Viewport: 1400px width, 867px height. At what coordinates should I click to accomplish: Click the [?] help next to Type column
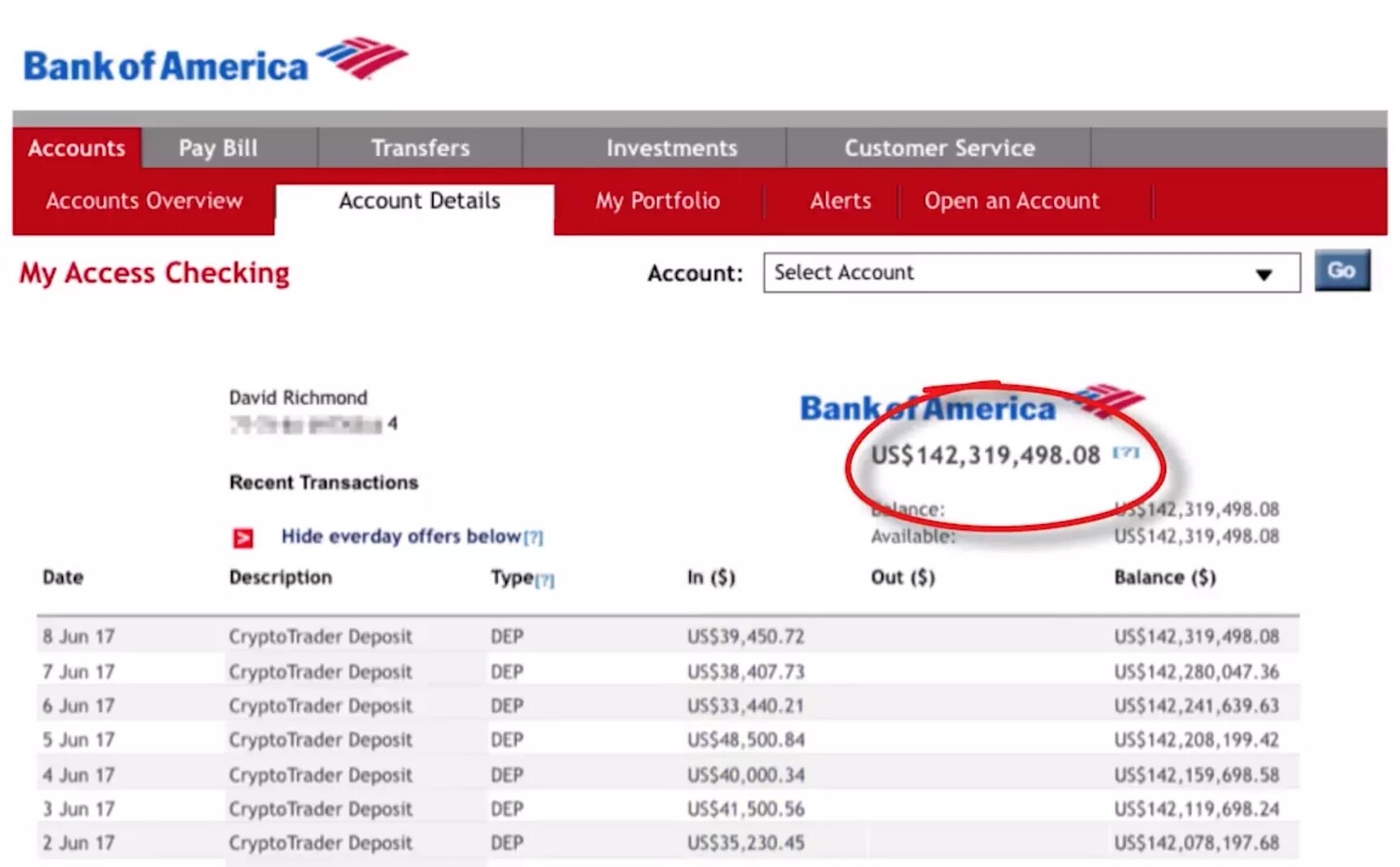point(544,580)
